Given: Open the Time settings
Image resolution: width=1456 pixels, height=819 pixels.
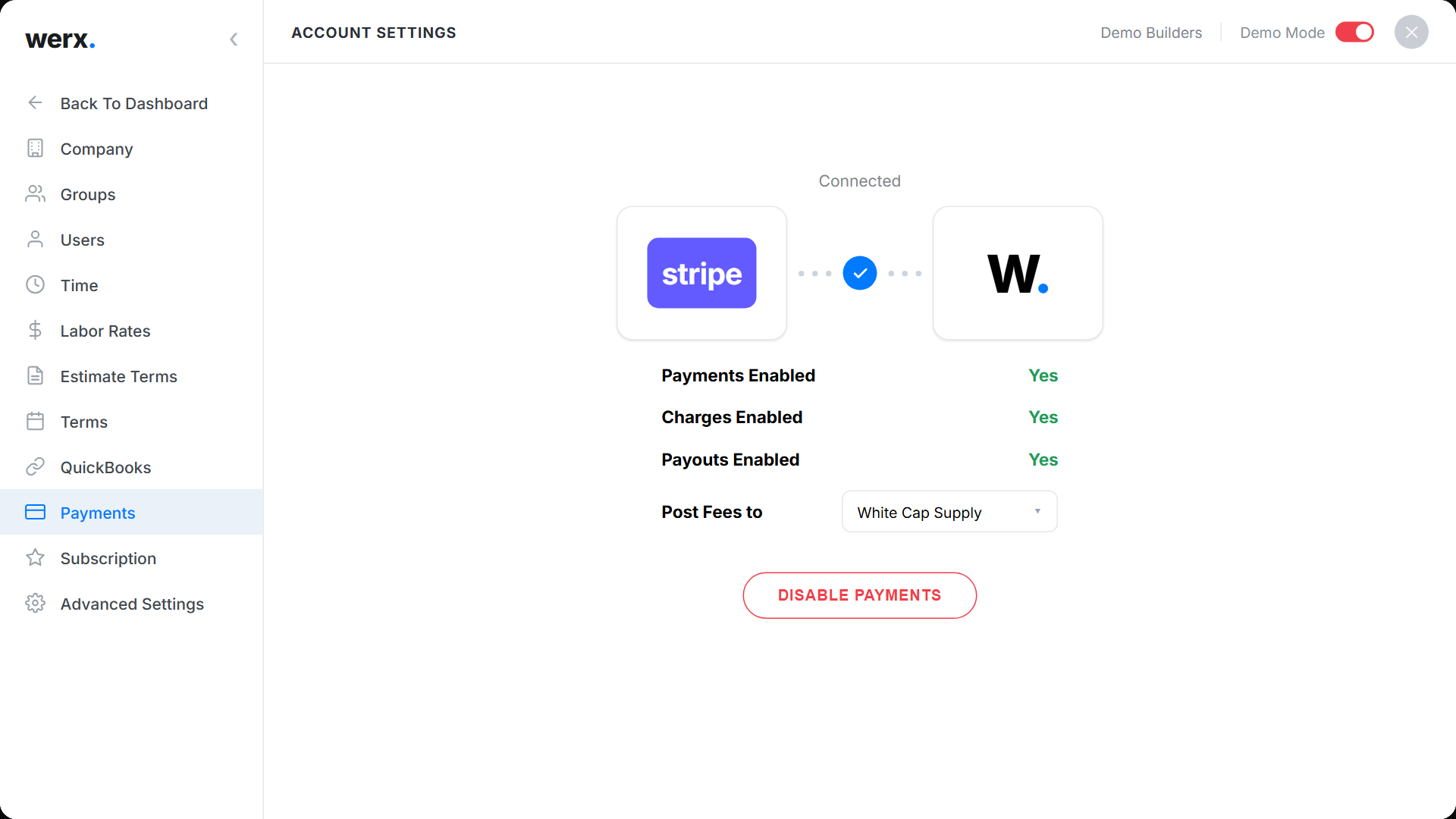Looking at the screenshot, I should point(132,285).
